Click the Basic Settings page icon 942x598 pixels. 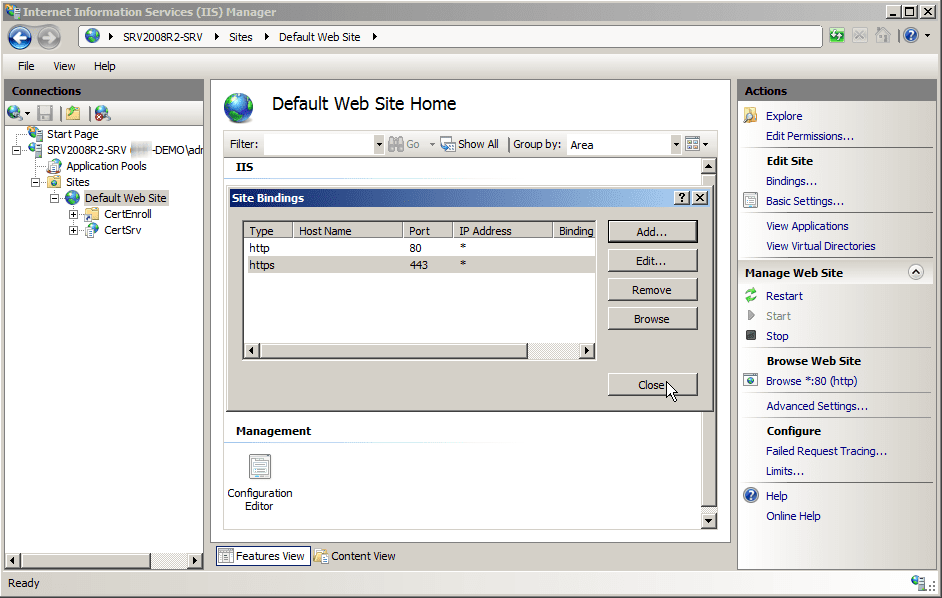pyautogui.click(x=750, y=200)
